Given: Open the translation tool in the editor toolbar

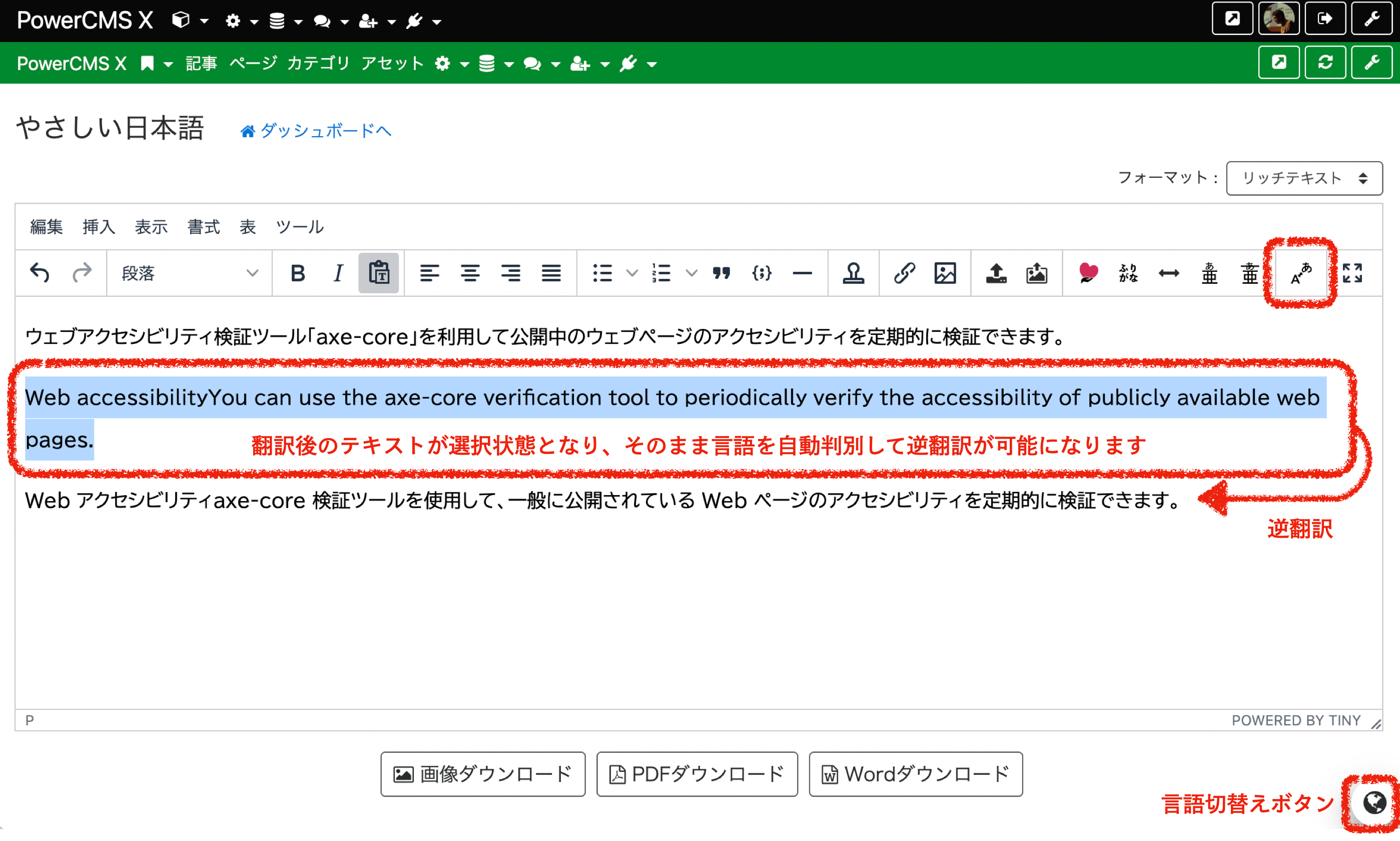Looking at the screenshot, I should [1300, 274].
